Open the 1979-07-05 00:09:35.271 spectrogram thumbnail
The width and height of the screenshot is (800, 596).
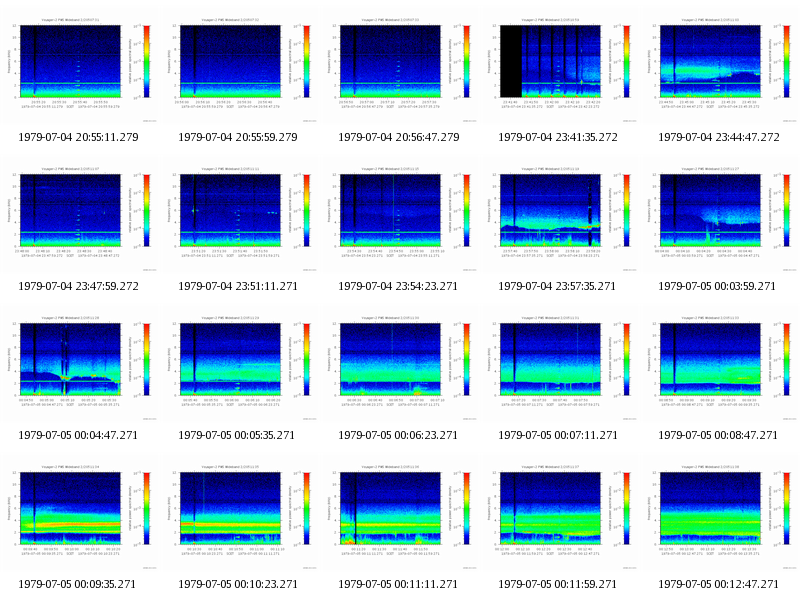(79, 517)
